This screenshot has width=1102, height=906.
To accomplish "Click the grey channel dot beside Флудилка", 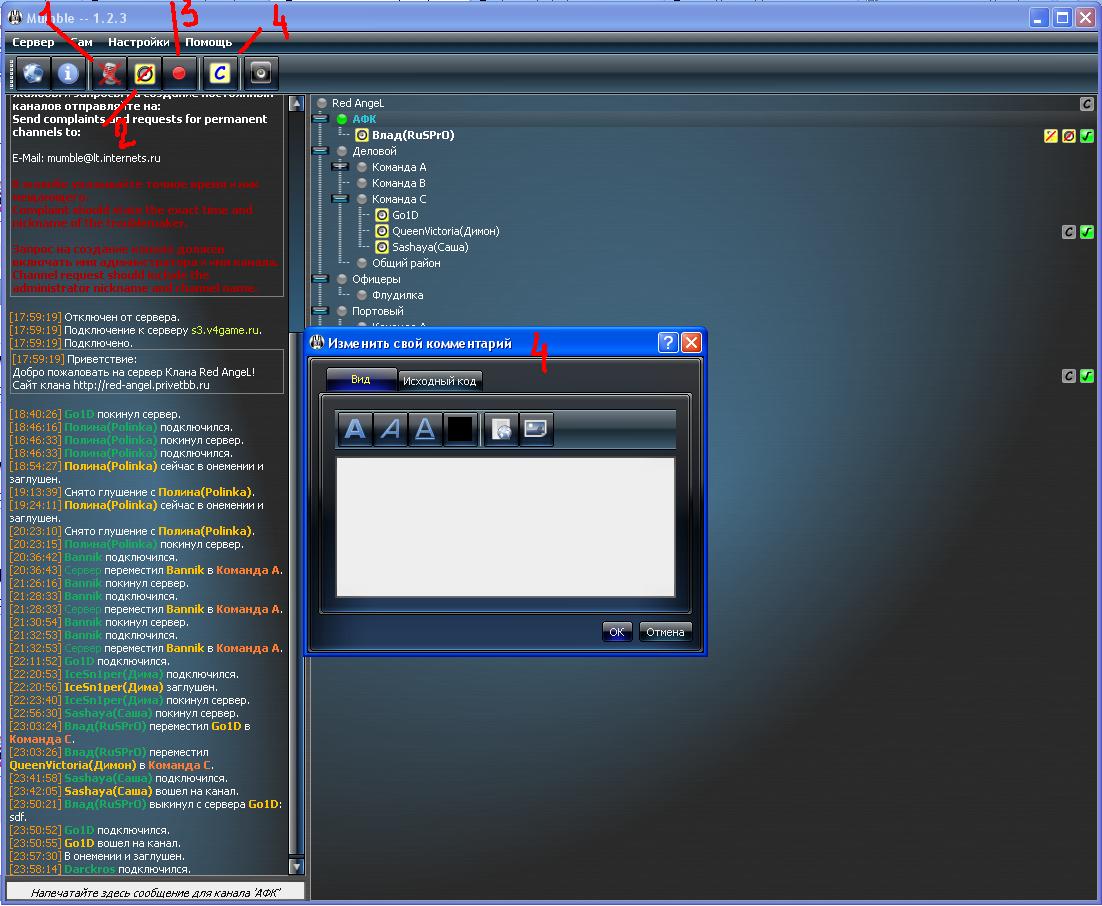I will 362,295.
